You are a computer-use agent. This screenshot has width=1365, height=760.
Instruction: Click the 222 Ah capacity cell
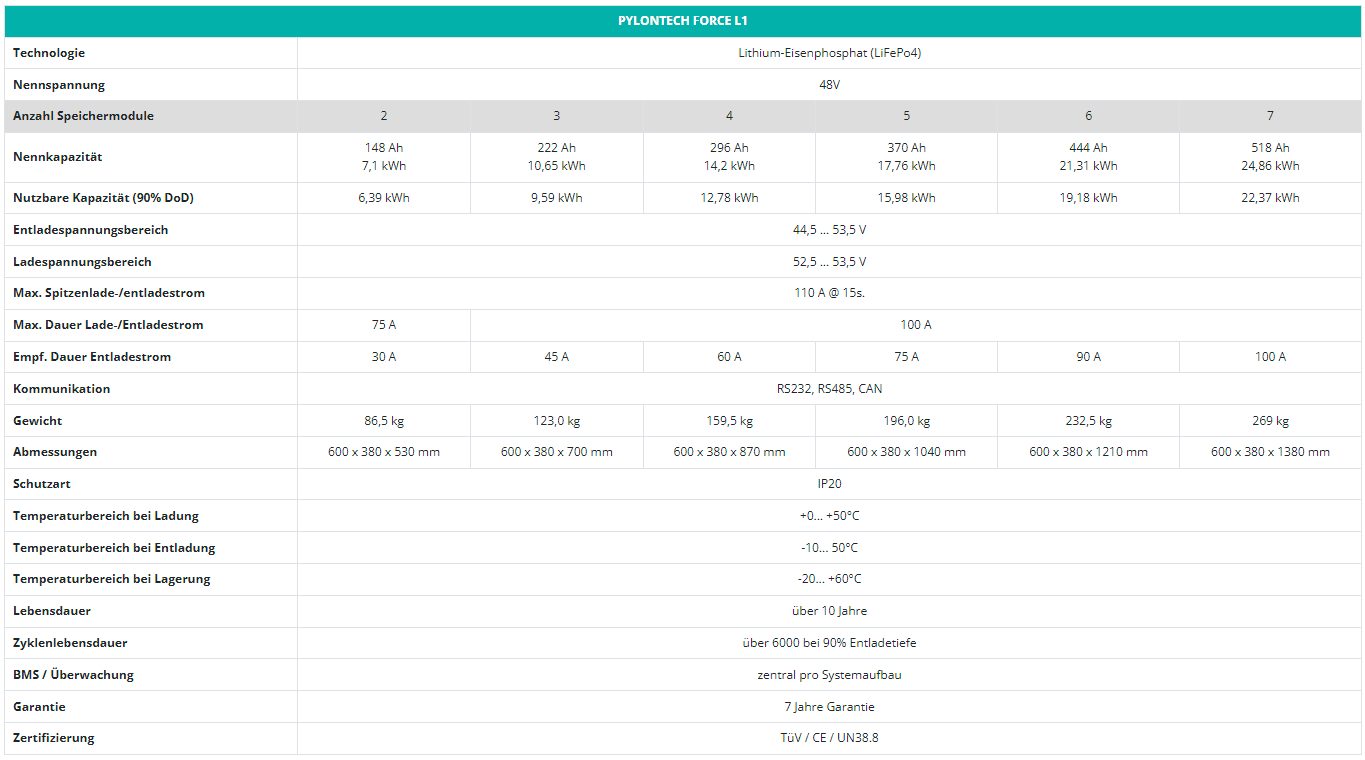pos(557,157)
